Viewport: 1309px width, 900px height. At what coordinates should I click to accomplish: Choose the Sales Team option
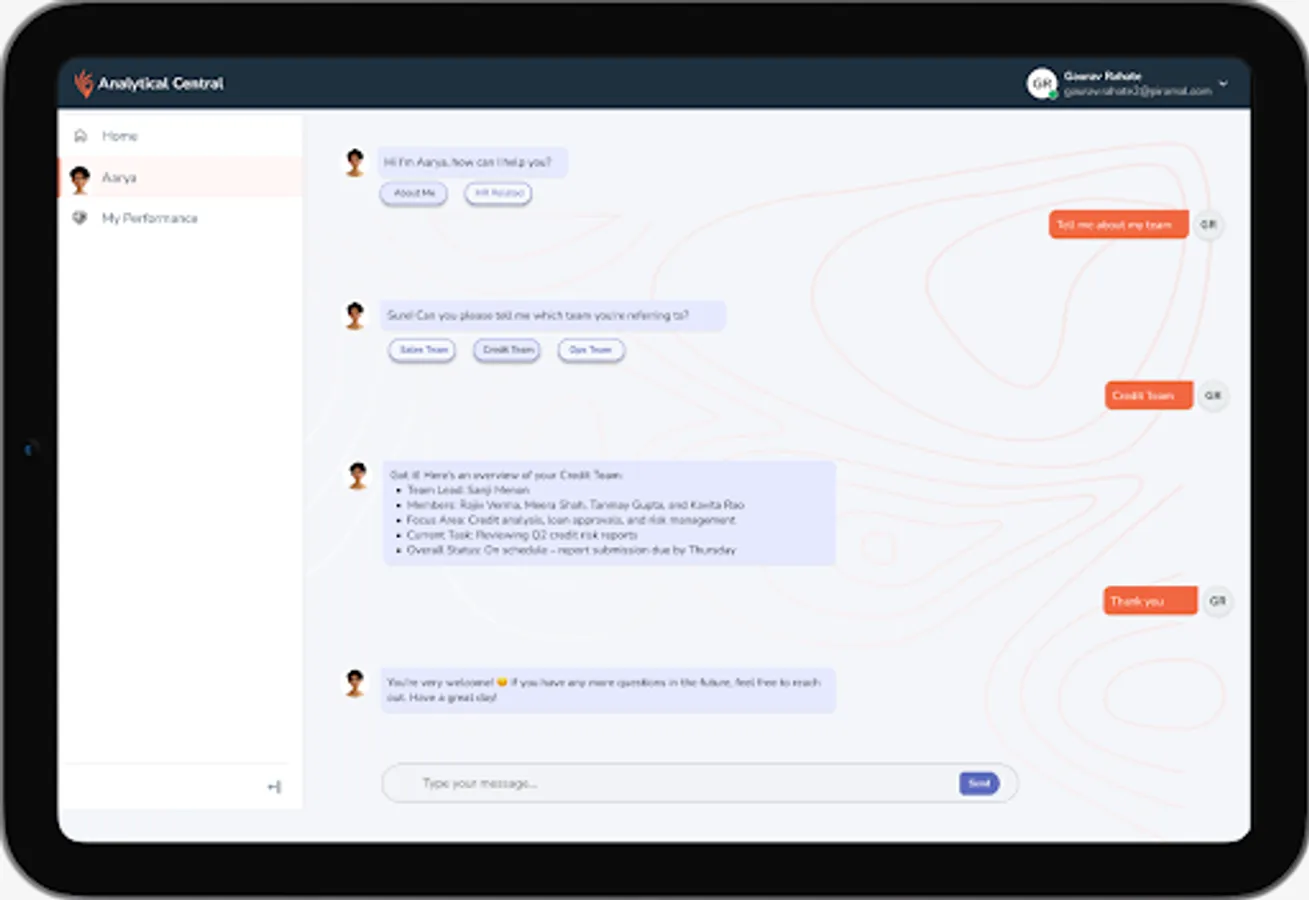(421, 351)
